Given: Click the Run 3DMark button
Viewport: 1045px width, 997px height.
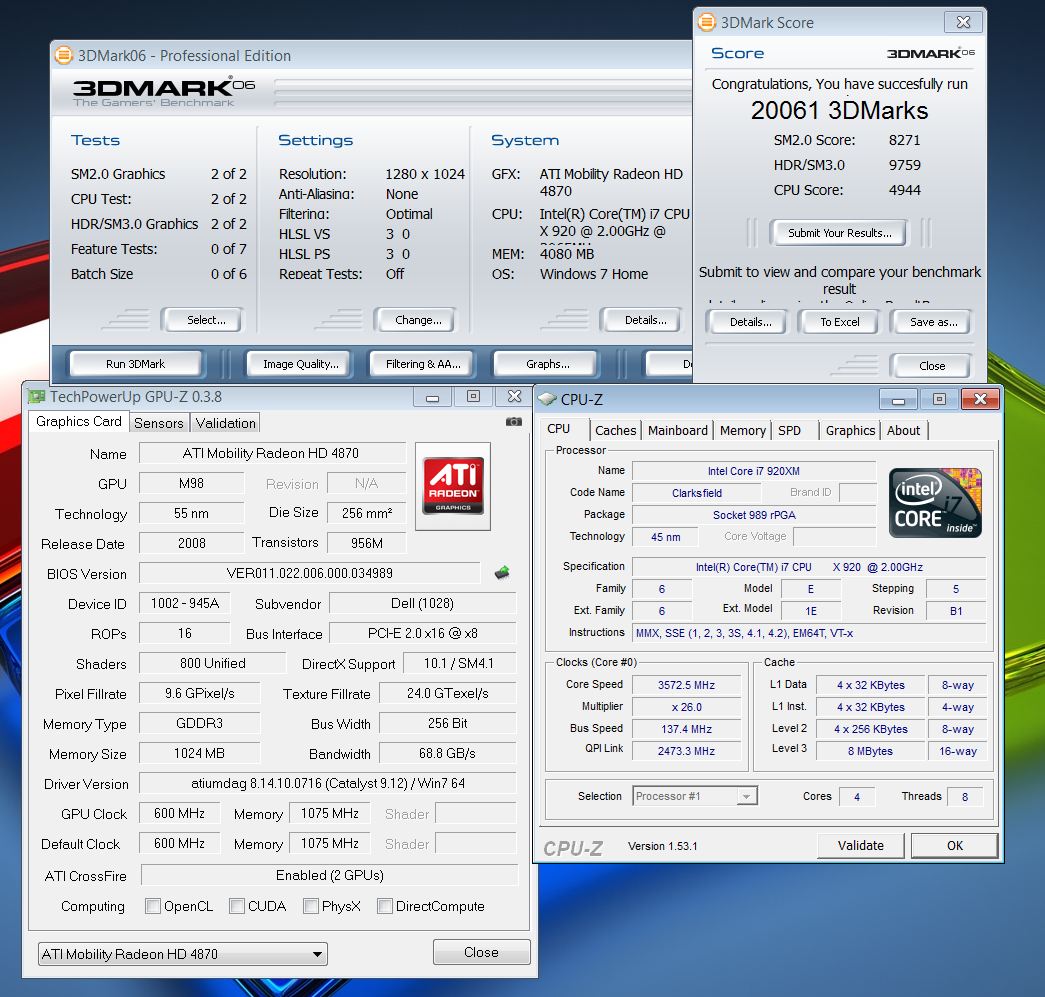Looking at the screenshot, I should pyautogui.click(x=135, y=364).
